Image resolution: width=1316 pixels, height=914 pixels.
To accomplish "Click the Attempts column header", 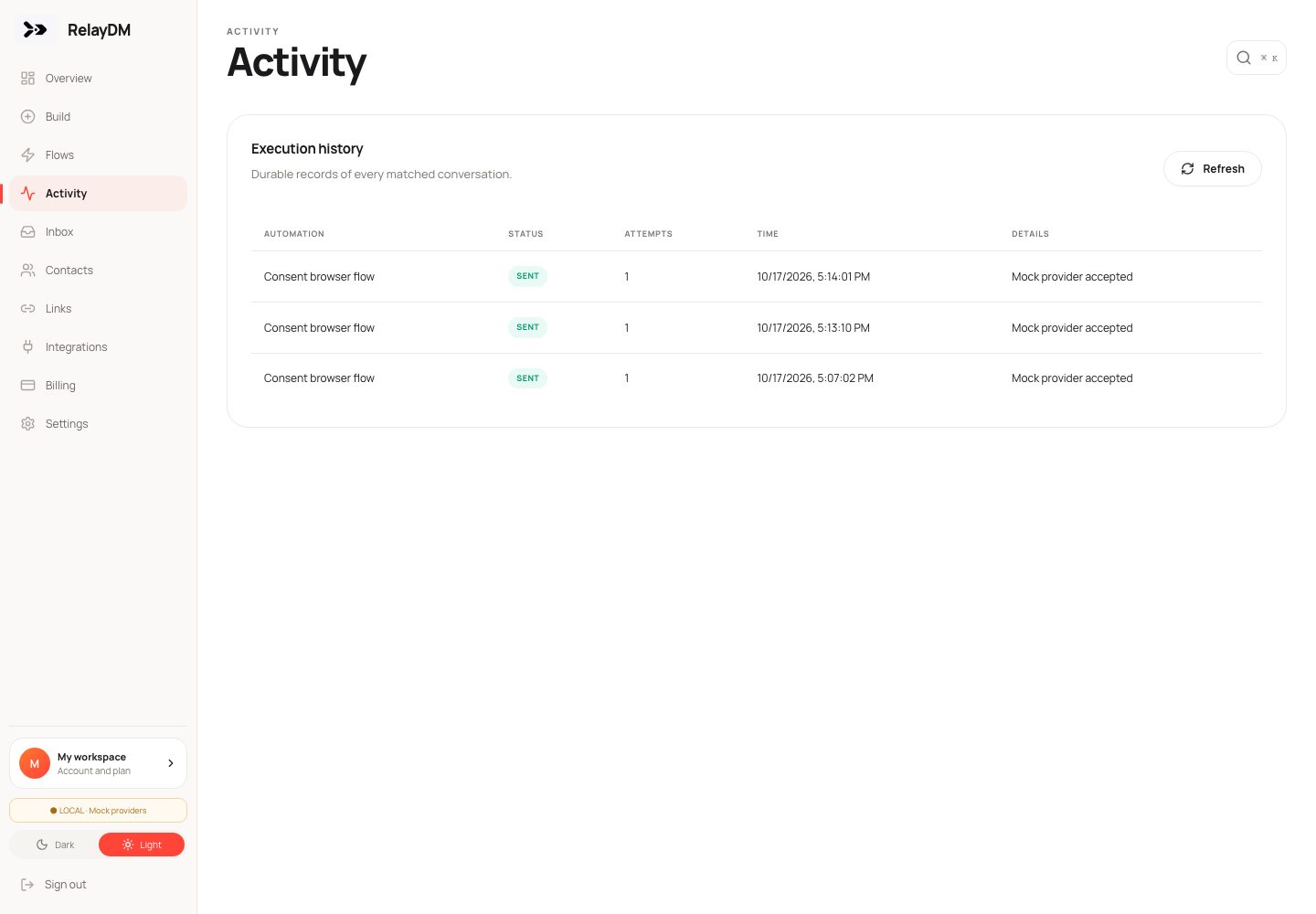I will tap(648, 234).
